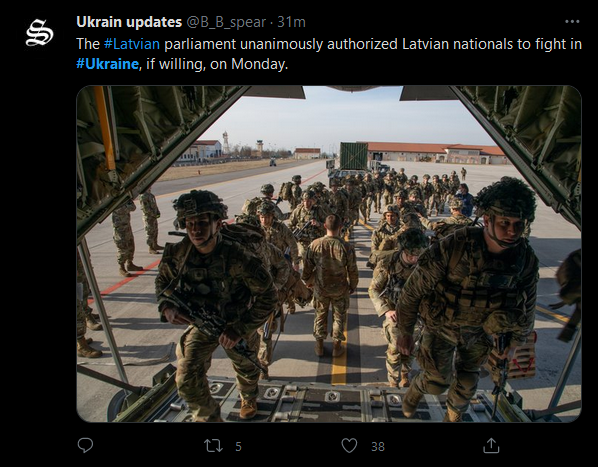This screenshot has height=467, width=598.
Task: Click the word 'The' starting the tweet
Action: click(88, 44)
